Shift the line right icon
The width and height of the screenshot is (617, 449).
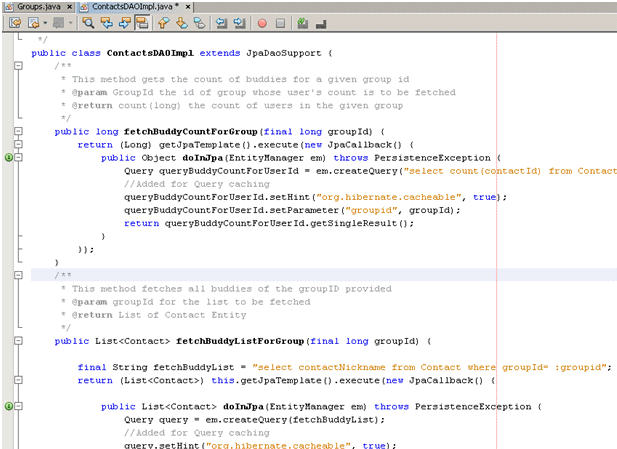click(x=240, y=23)
